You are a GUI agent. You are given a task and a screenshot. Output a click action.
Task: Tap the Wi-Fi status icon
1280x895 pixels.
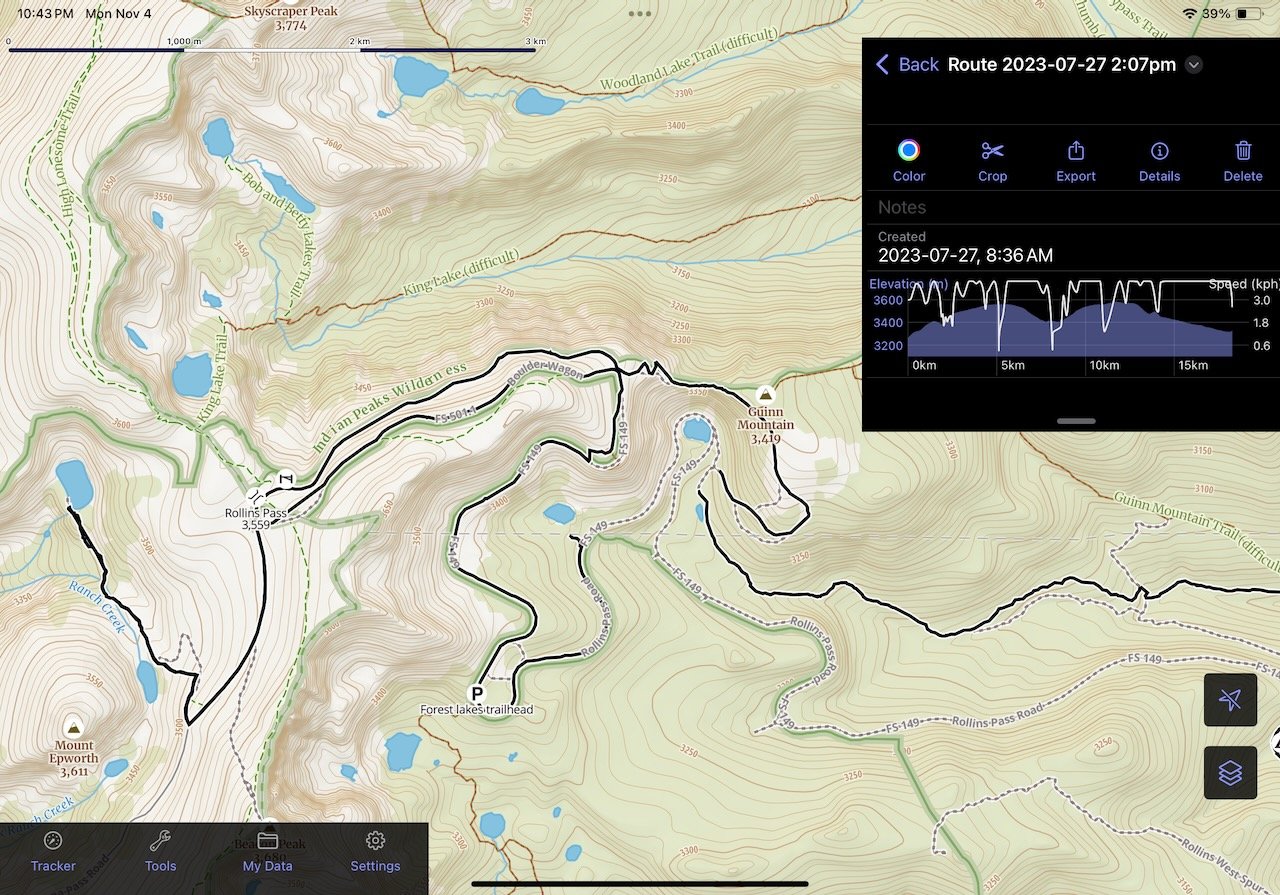1189,14
